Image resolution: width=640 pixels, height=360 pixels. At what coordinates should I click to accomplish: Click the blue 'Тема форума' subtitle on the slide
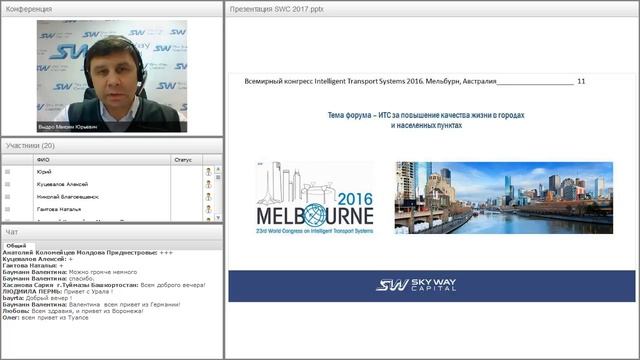coord(426,120)
